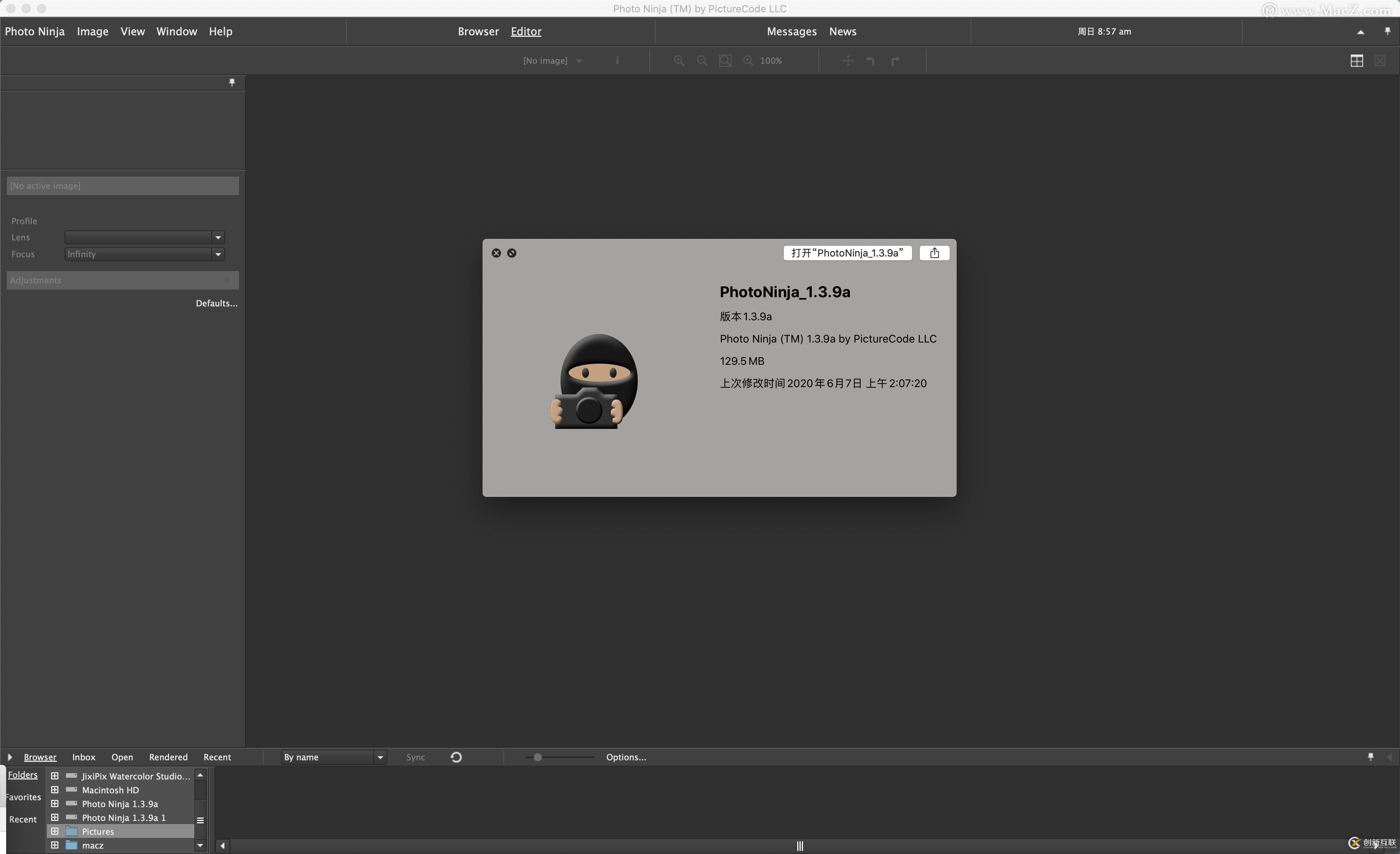Open the Window menu
Screen dimensions: 1400x854
click(x=177, y=31)
